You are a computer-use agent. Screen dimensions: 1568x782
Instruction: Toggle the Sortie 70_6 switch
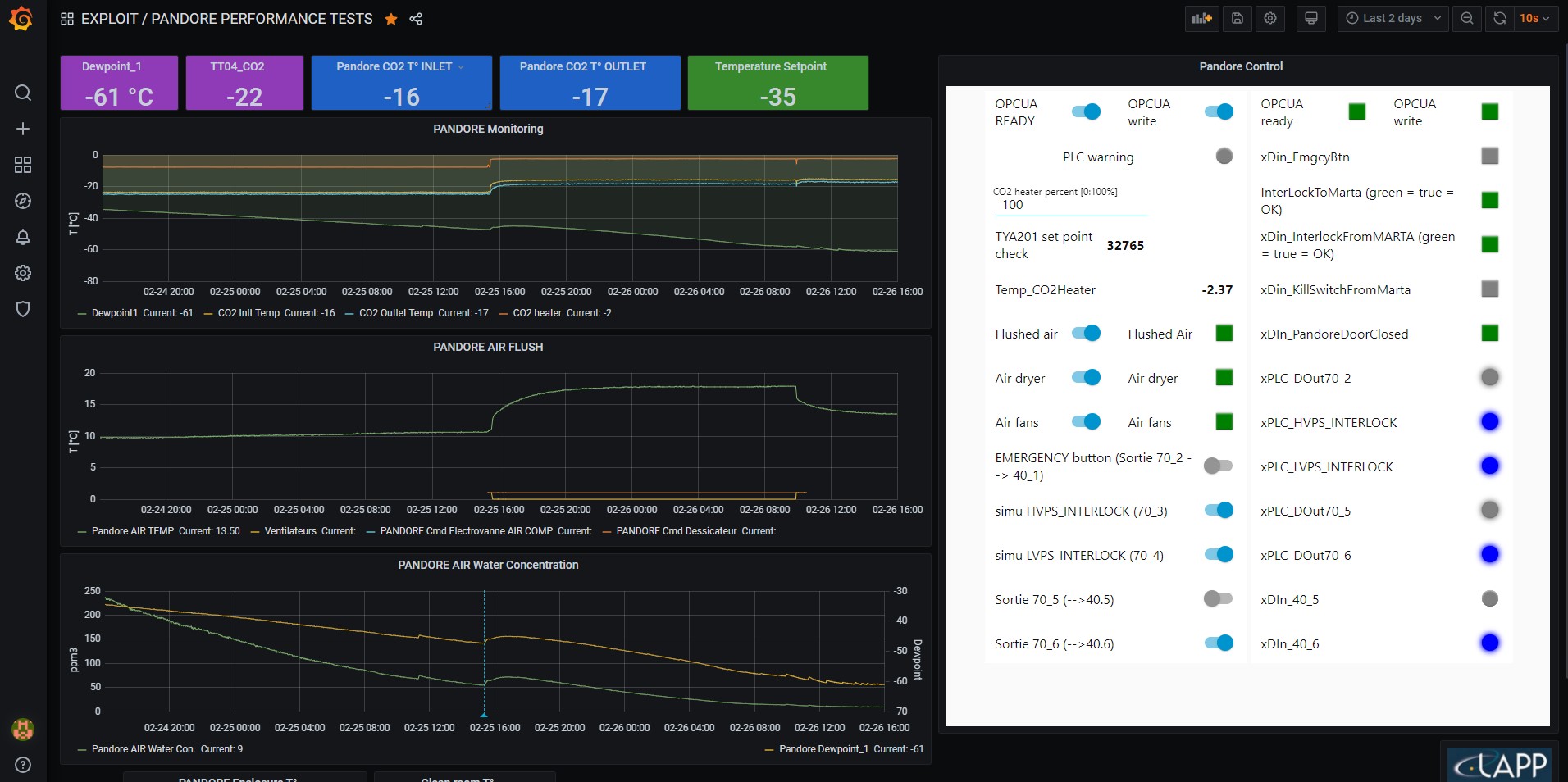click(x=1219, y=643)
